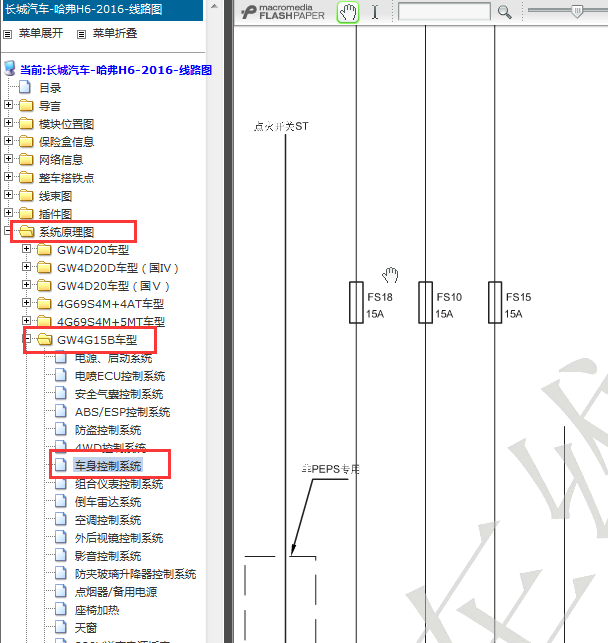
Task: Expand the GW4D20车型（国V）folder
Action: (26, 285)
